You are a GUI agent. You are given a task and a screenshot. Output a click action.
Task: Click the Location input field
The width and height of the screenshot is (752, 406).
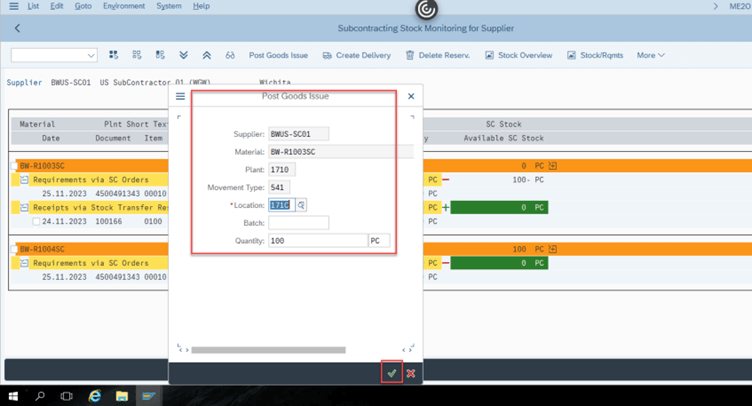pos(282,205)
